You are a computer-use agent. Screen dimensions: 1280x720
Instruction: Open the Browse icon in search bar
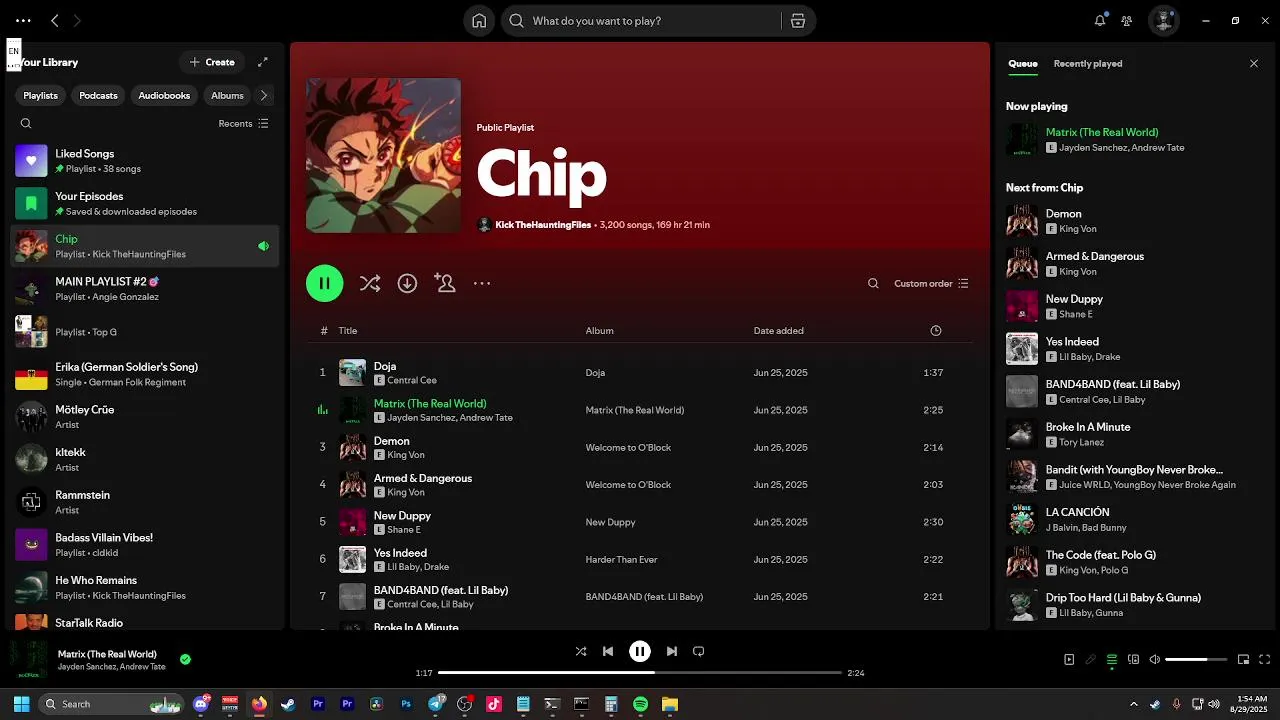pos(797,21)
